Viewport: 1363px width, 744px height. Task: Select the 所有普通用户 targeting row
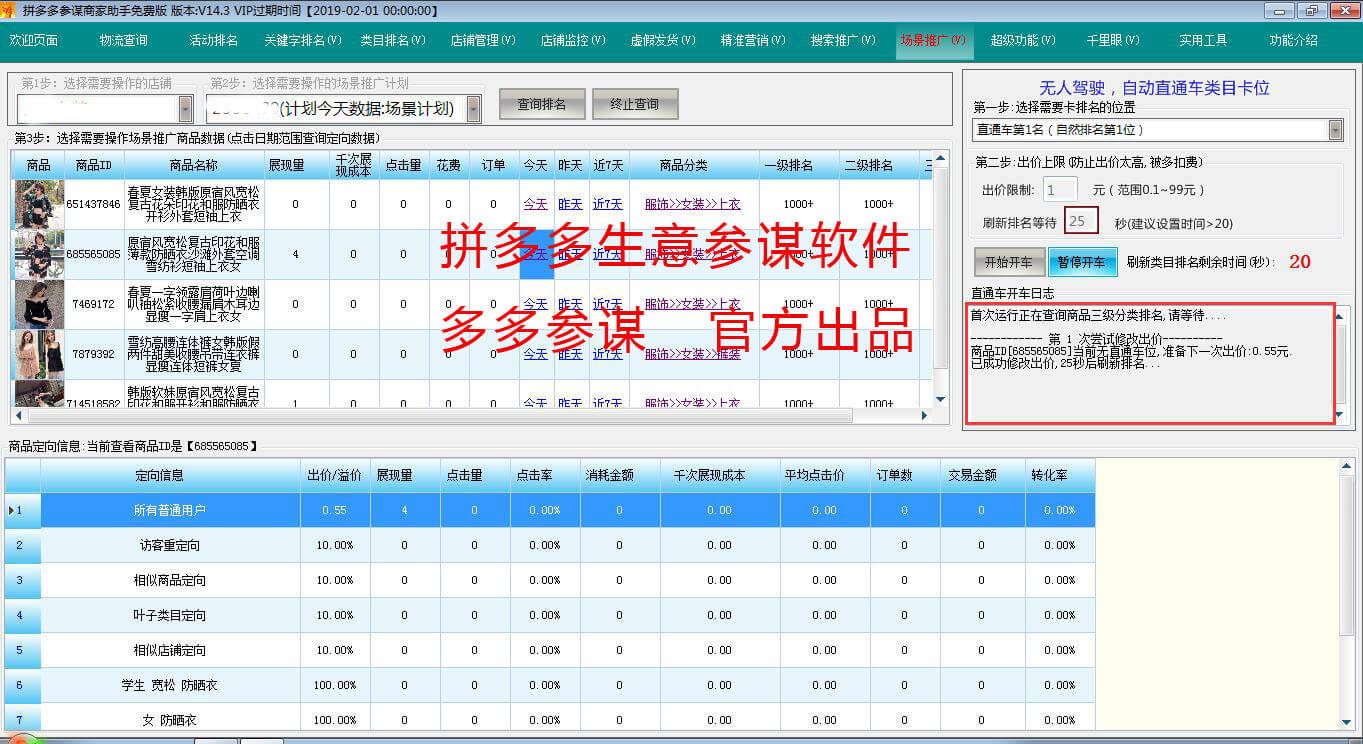point(550,510)
